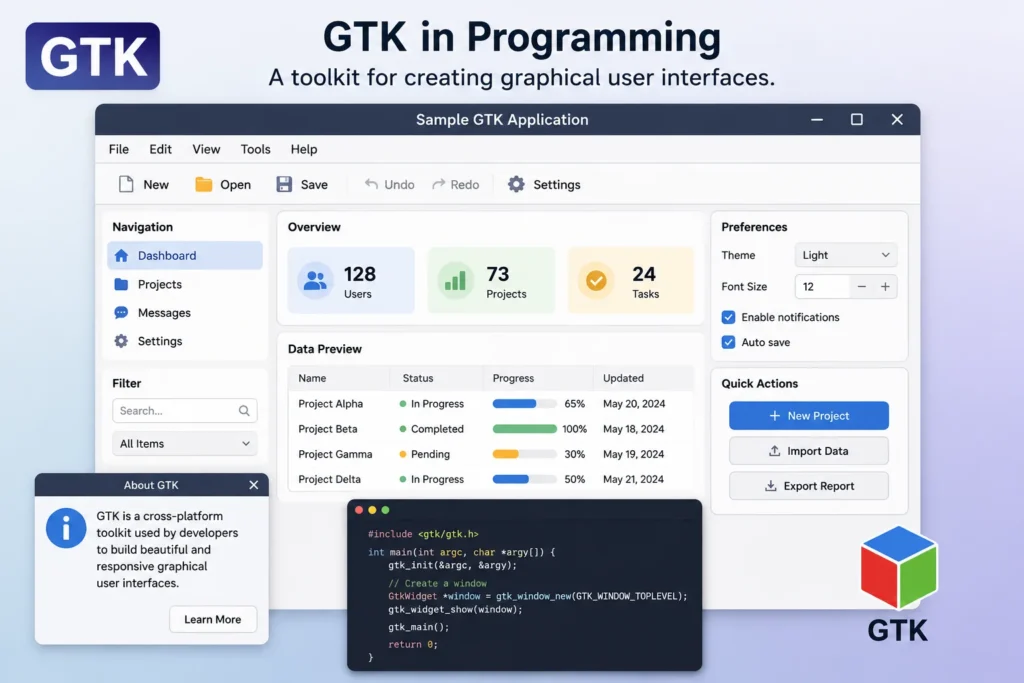Click the upload icon on Import Data
This screenshot has height=683, width=1024.
(x=775, y=451)
